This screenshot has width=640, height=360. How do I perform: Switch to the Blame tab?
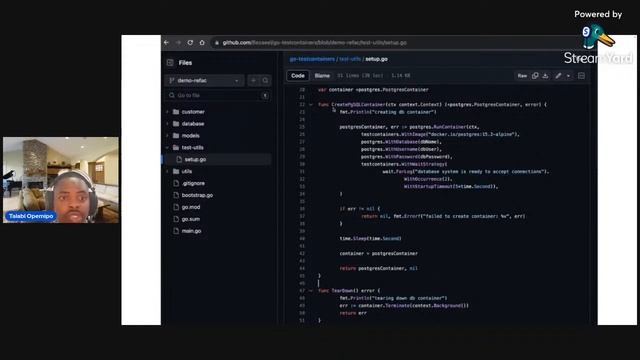point(322,76)
